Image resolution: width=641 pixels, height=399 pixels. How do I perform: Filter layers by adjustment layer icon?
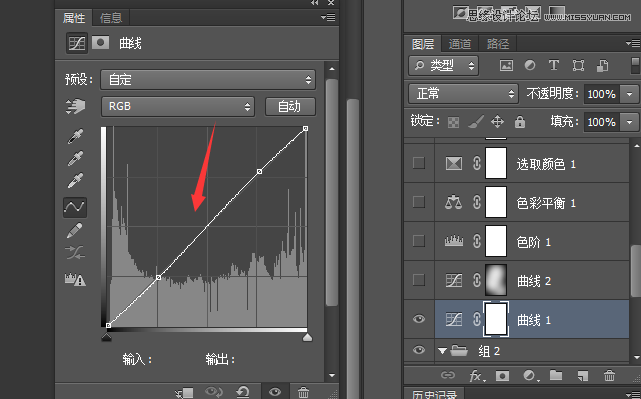pos(530,65)
